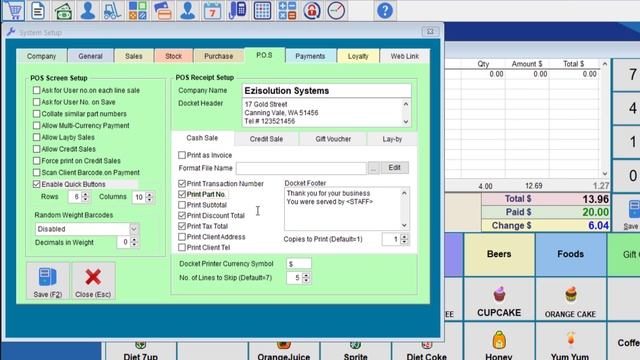
Task: Enable Collate similar part numbers
Action: coord(37,113)
